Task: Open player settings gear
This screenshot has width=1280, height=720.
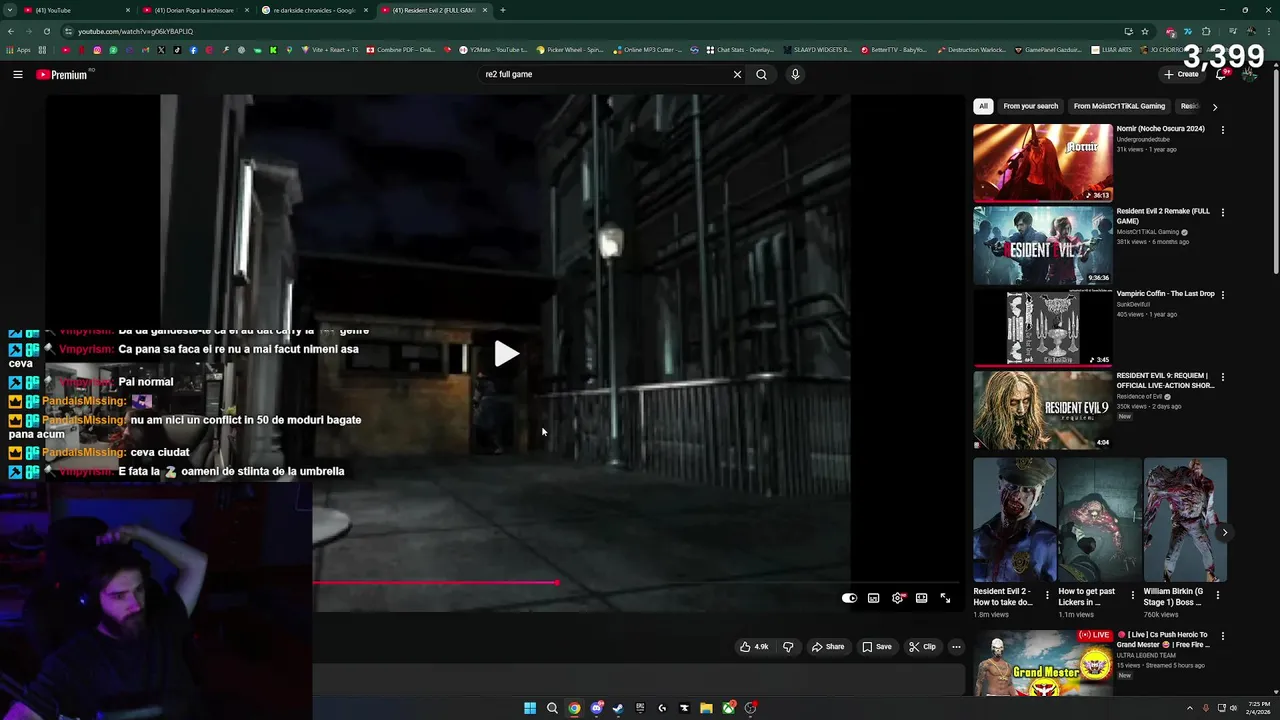Action: 898,598
